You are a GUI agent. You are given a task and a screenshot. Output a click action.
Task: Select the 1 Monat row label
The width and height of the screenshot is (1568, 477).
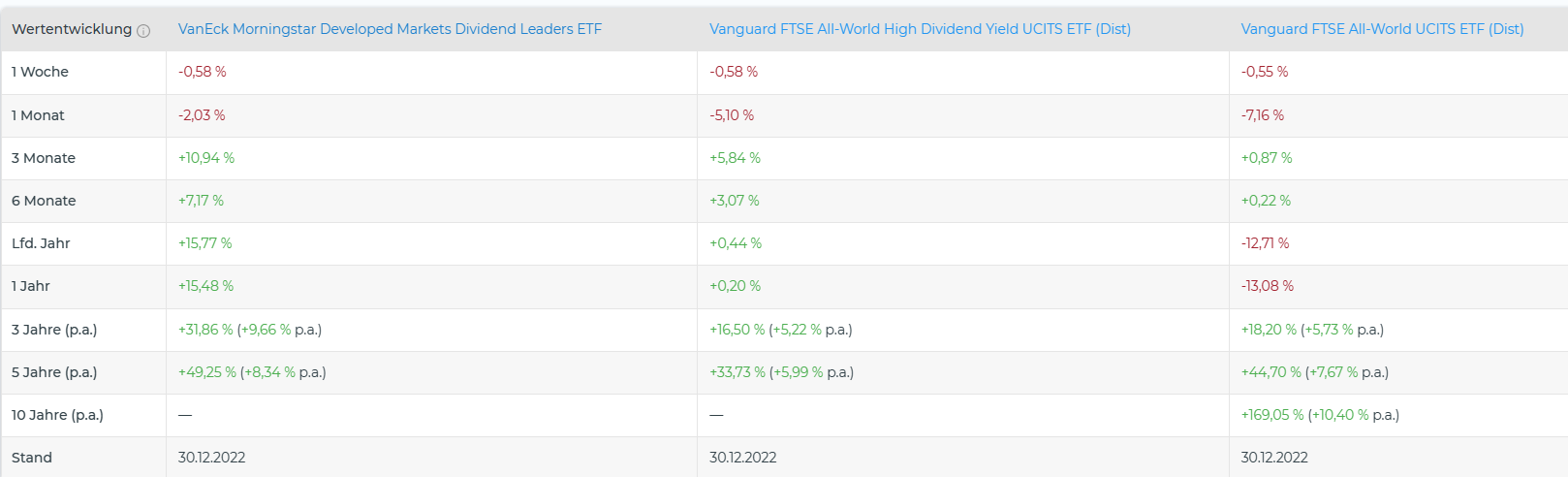38,115
